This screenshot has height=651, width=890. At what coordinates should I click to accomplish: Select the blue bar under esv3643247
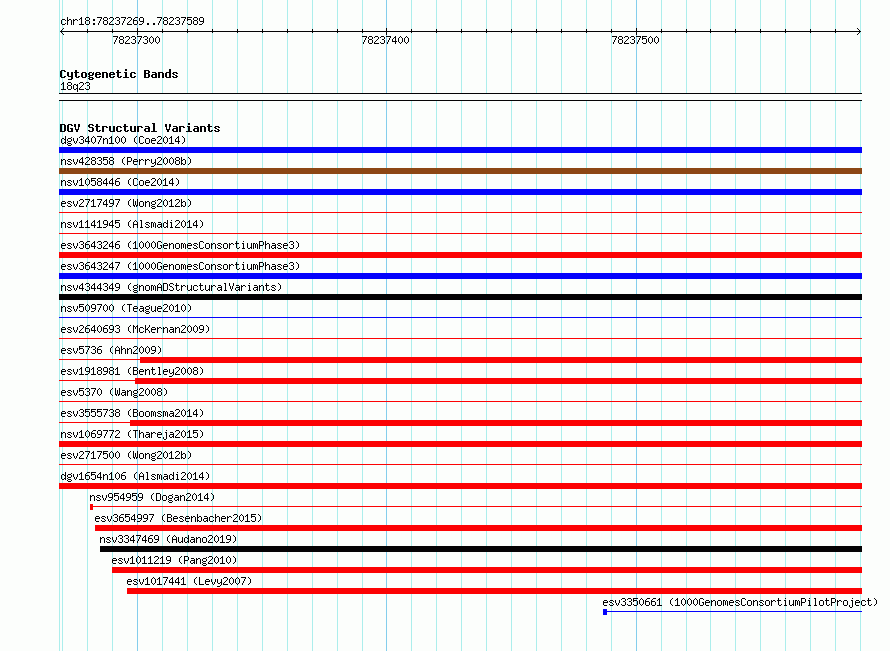point(460,276)
